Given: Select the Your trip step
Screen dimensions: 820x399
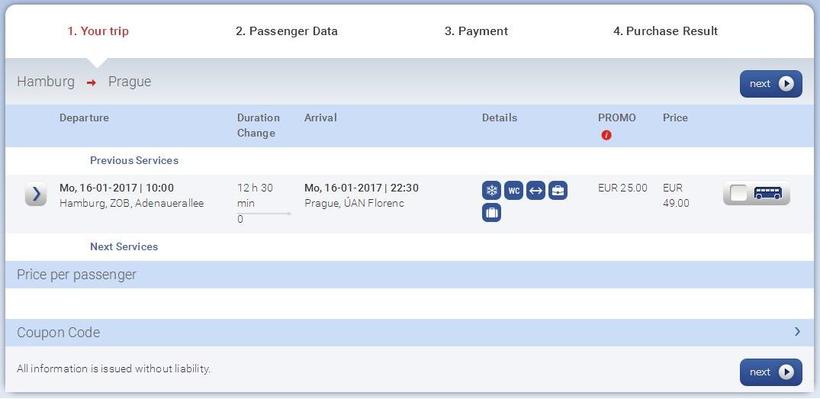Looking at the screenshot, I should pyautogui.click(x=98, y=31).
